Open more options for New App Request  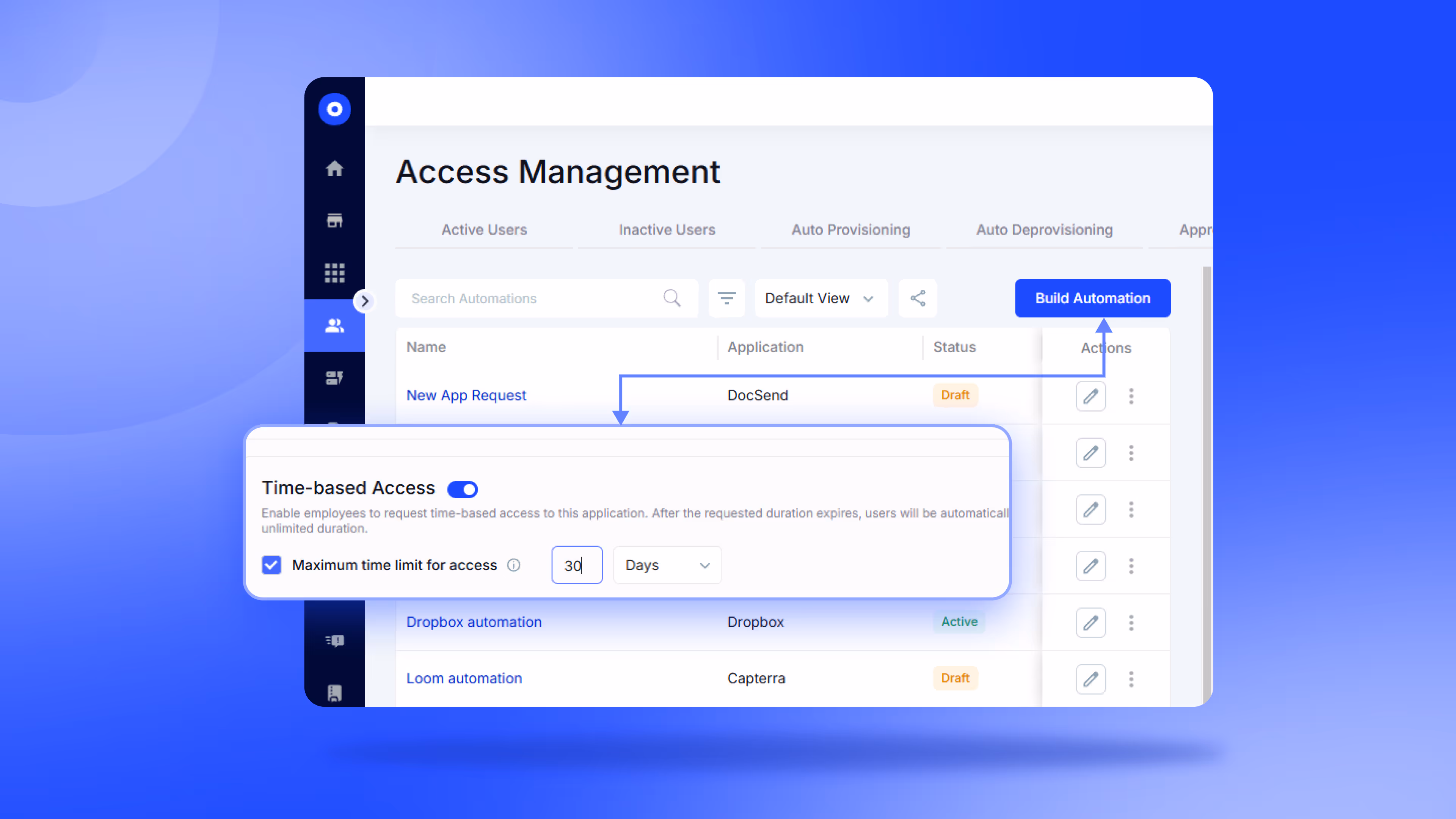coord(1131,396)
